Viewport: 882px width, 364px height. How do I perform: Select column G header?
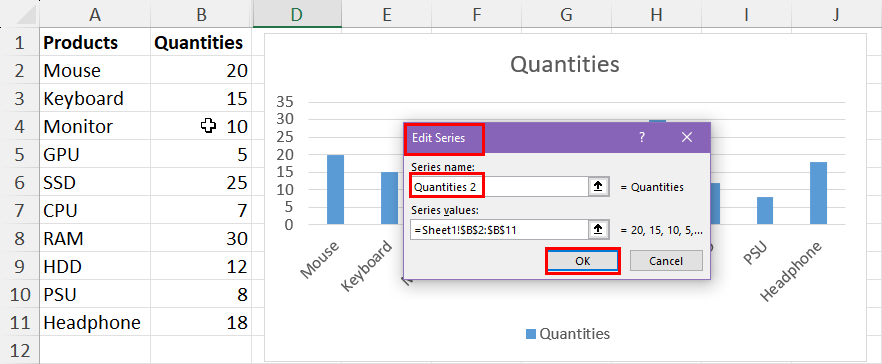(566, 15)
